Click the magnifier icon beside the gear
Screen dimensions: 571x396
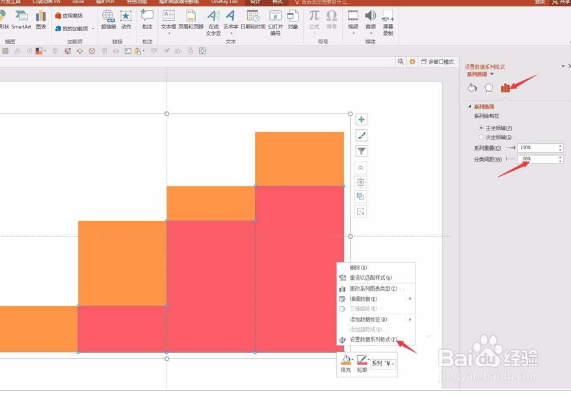(x=401, y=62)
